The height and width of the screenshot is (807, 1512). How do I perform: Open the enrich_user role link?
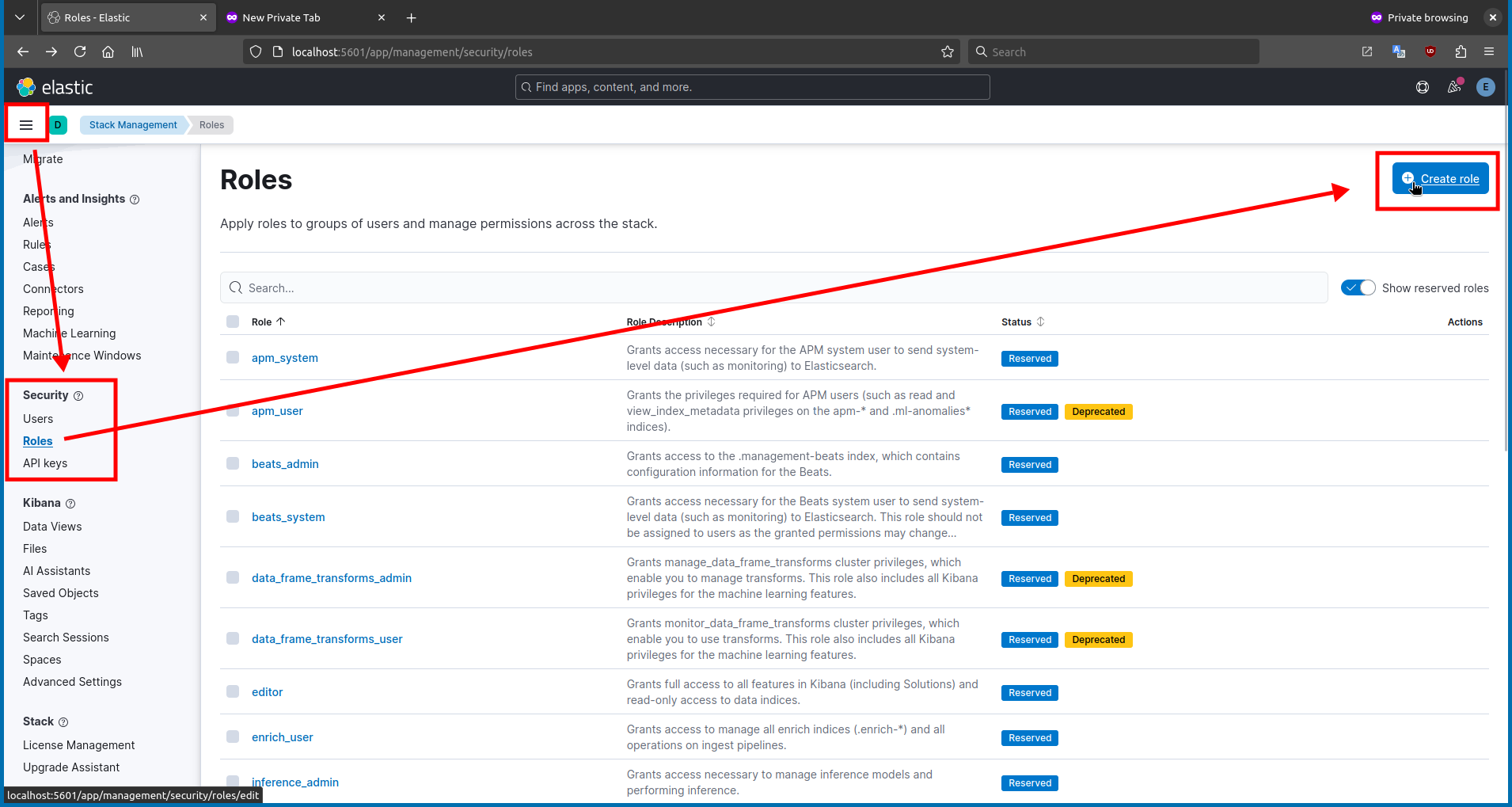[x=283, y=737]
